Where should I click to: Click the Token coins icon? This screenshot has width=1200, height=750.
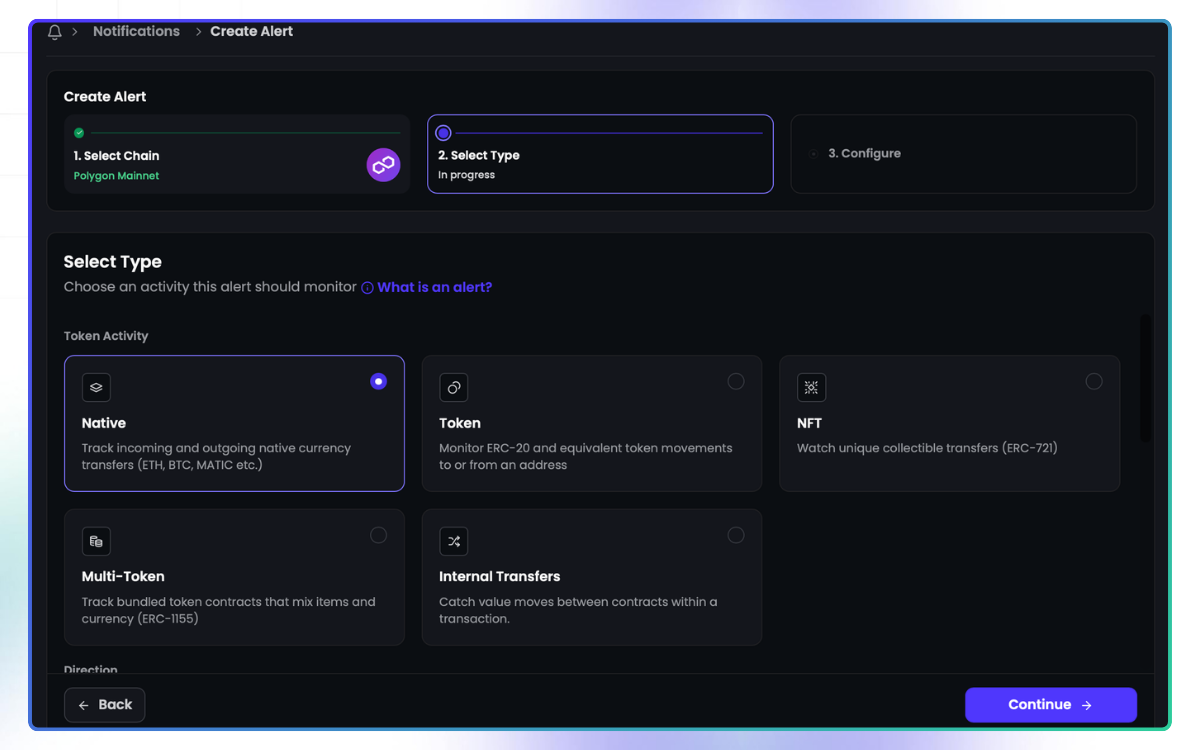[453, 387]
